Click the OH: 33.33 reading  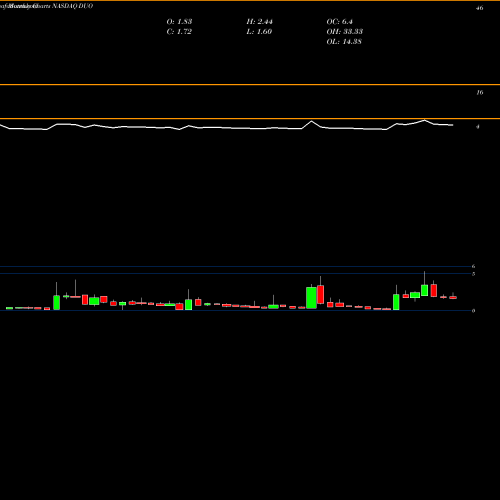tap(345, 32)
